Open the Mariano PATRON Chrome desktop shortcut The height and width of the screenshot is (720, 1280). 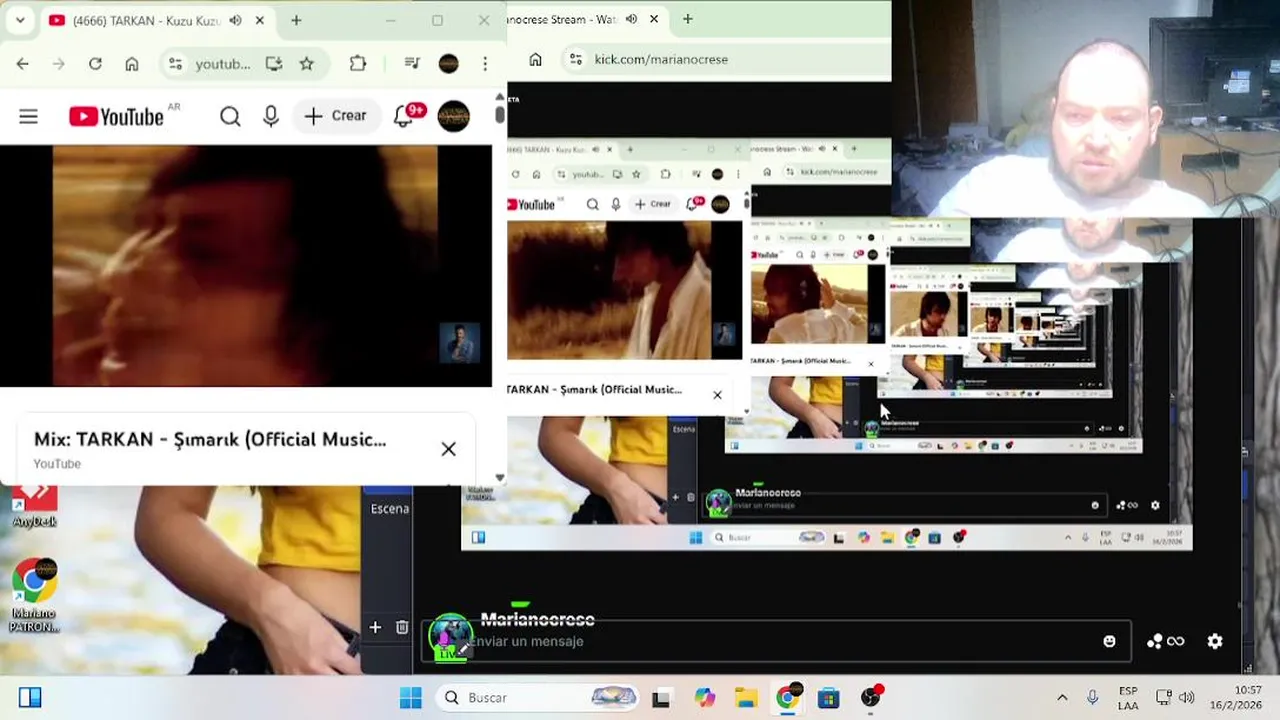[x=34, y=595]
